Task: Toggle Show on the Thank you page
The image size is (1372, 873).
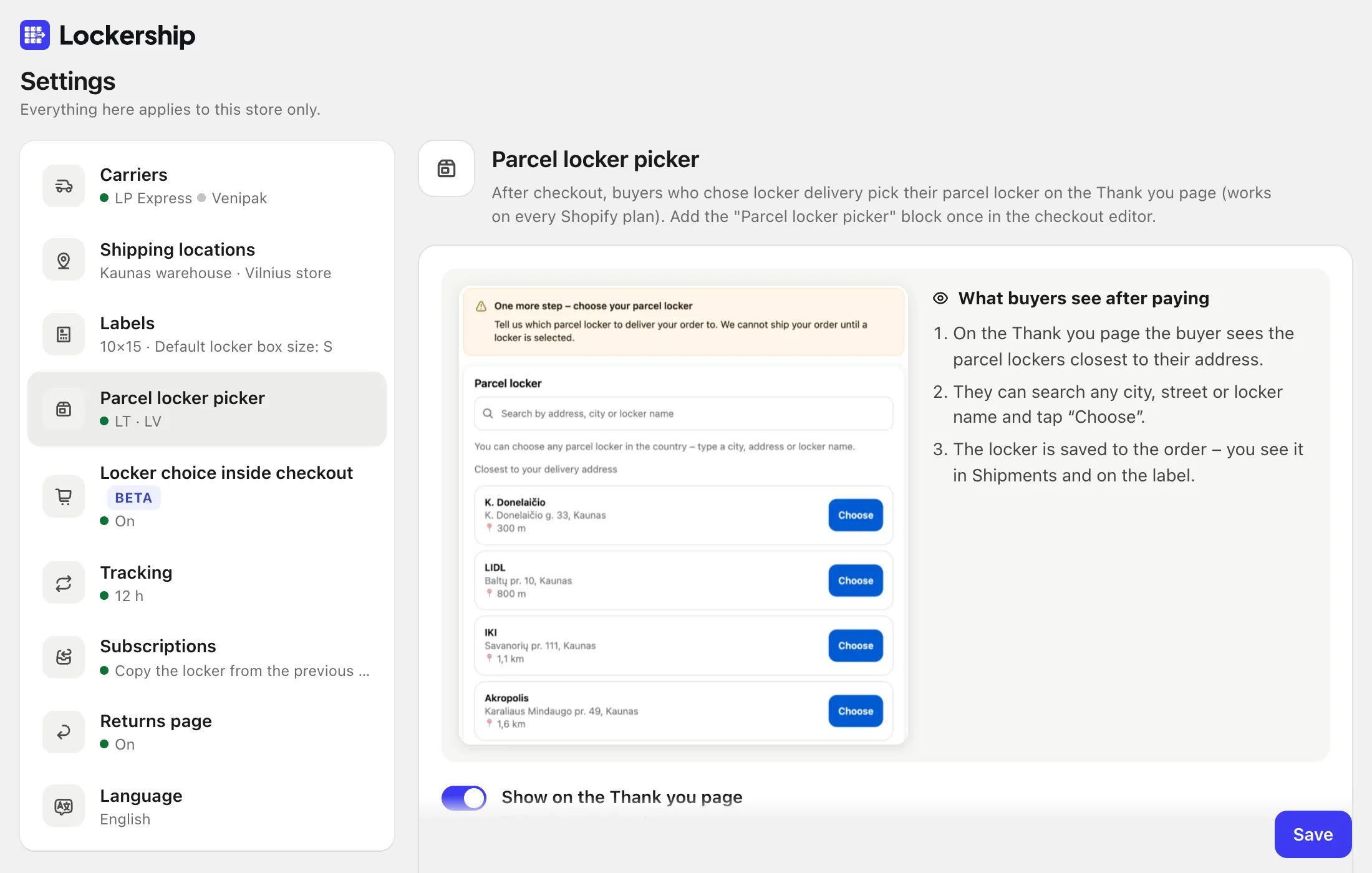Action: 464,798
